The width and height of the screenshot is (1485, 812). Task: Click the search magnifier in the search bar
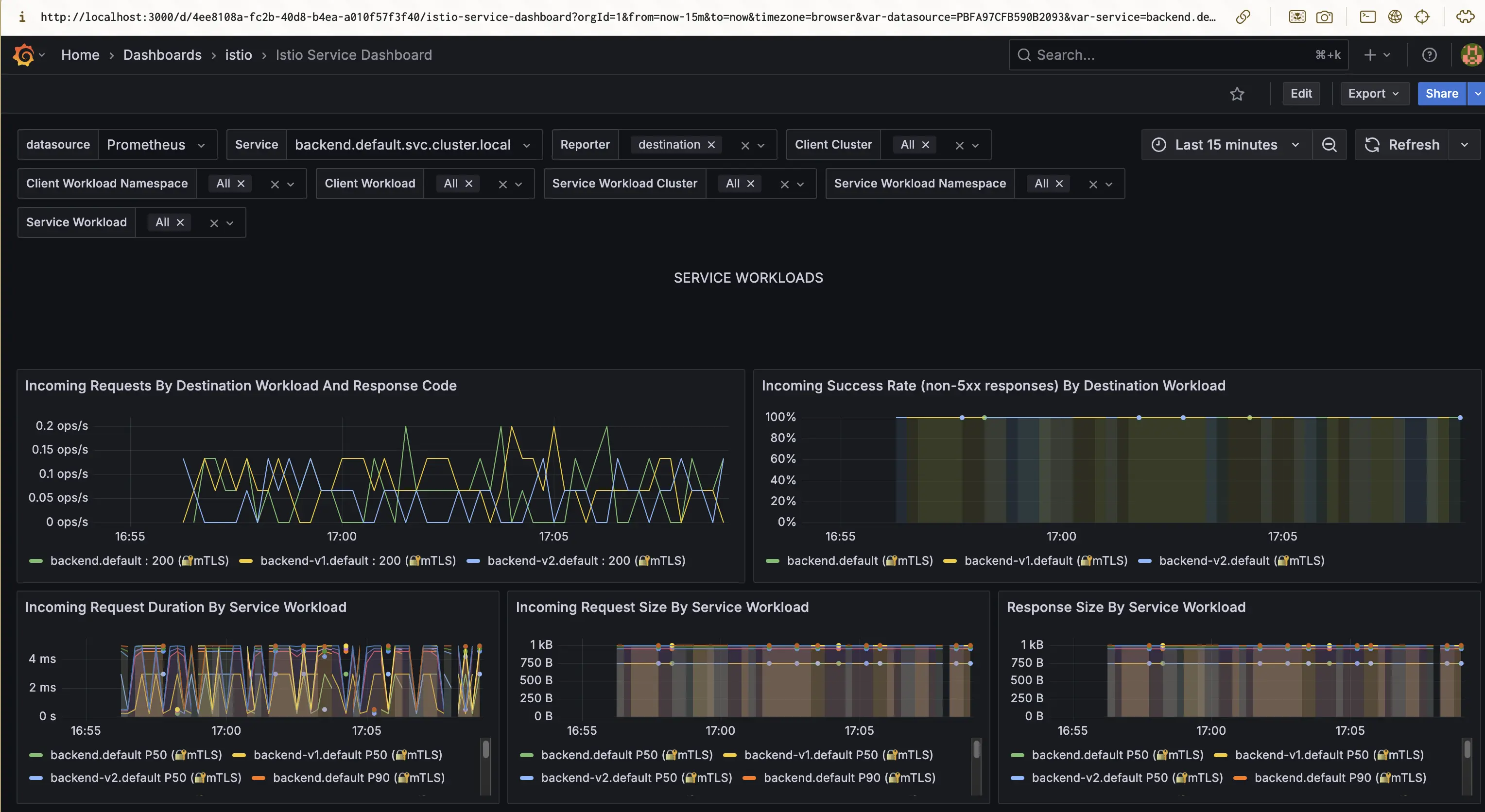pos(1023,54)
